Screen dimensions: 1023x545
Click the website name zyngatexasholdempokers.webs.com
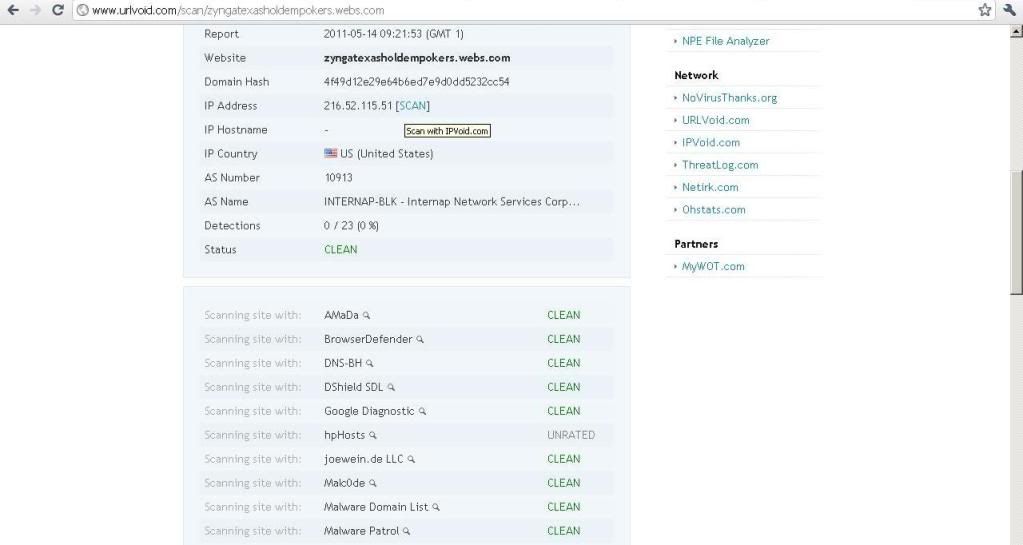[417, 57]
